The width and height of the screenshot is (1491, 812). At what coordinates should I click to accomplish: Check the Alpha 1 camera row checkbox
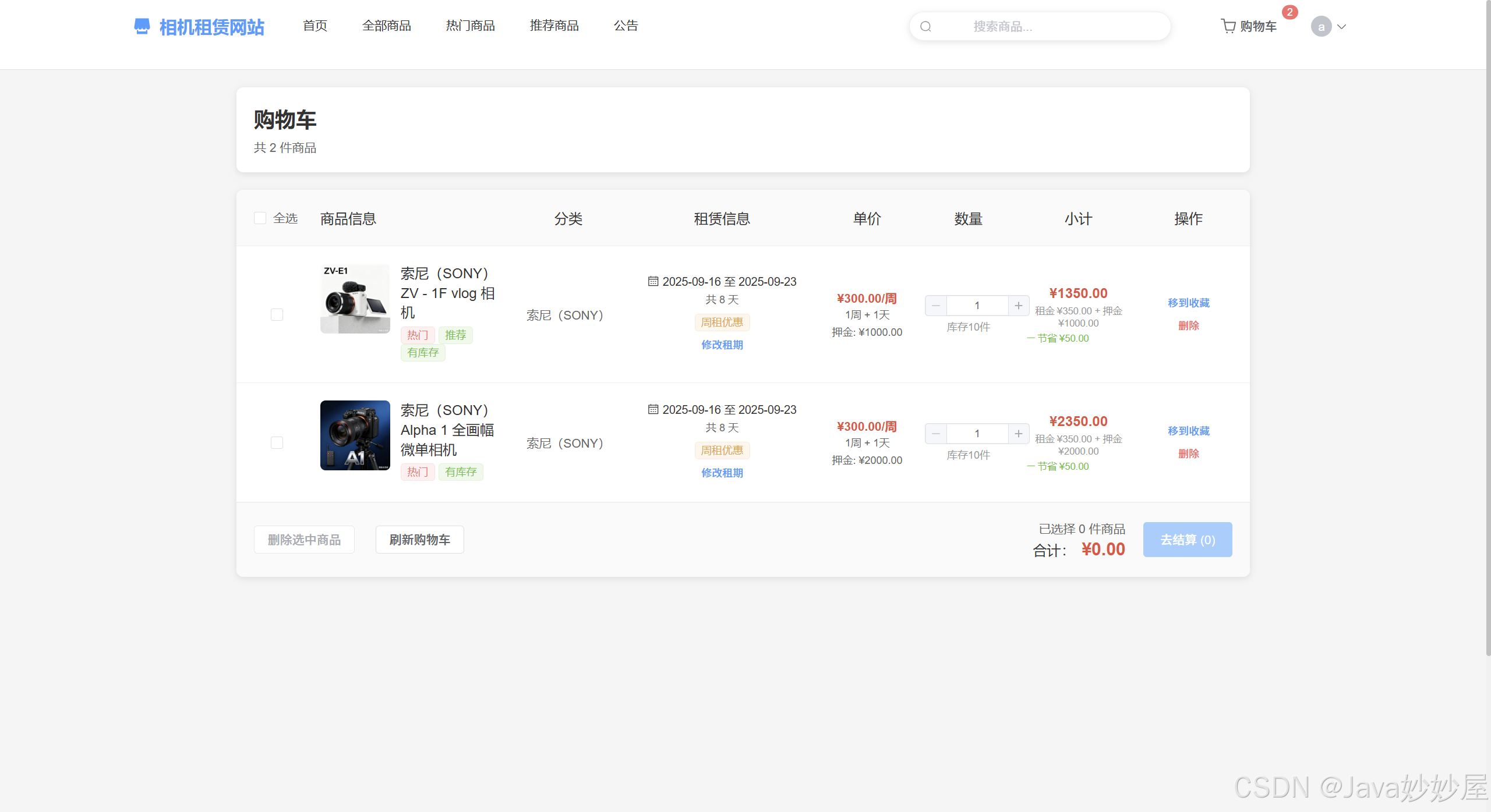pyautogui.click(x=277, y=442)
